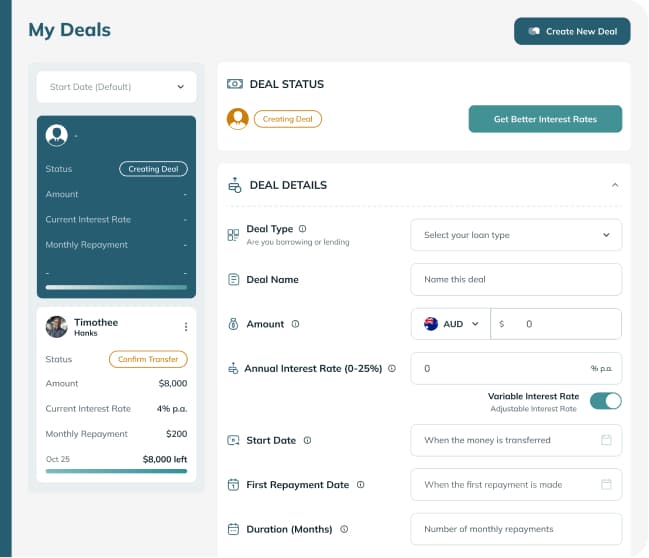Image resolution: width=649 pixels, height=558 pixels.
Task: Click the Create New Deal button
Action: pos(572,31)
